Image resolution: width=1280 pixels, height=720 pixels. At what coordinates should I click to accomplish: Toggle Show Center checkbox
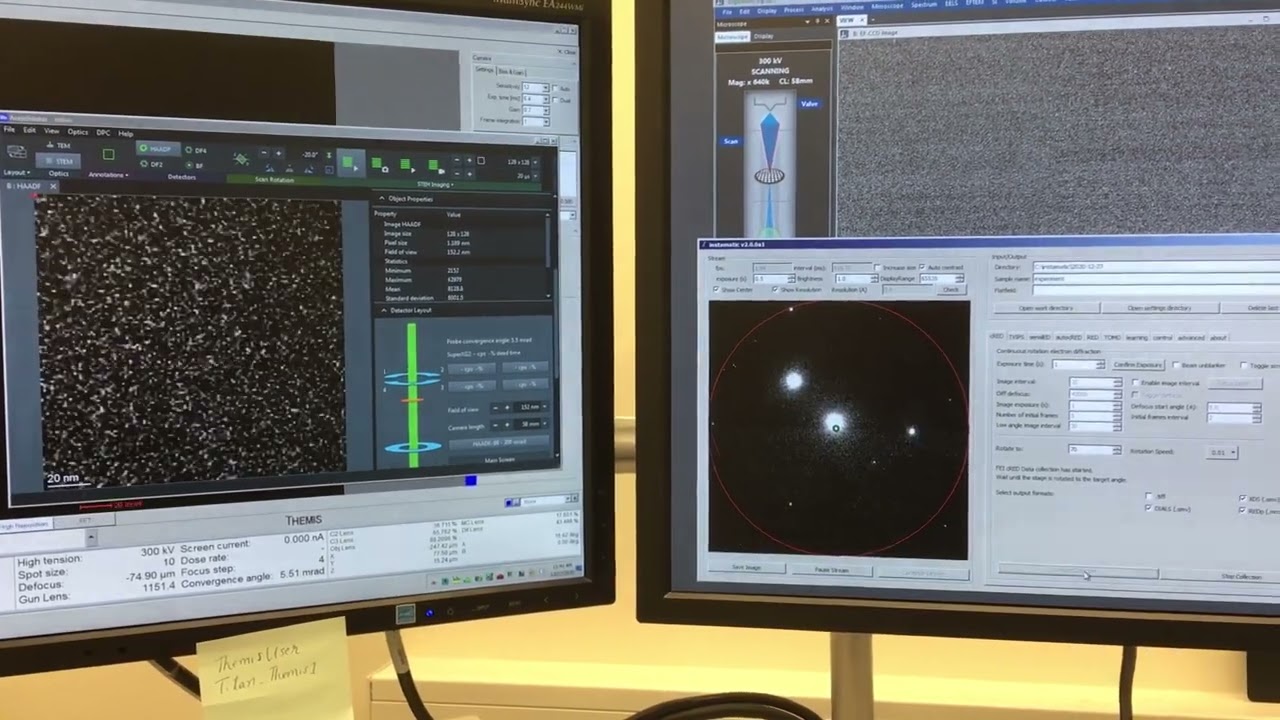tap(716, 289)
